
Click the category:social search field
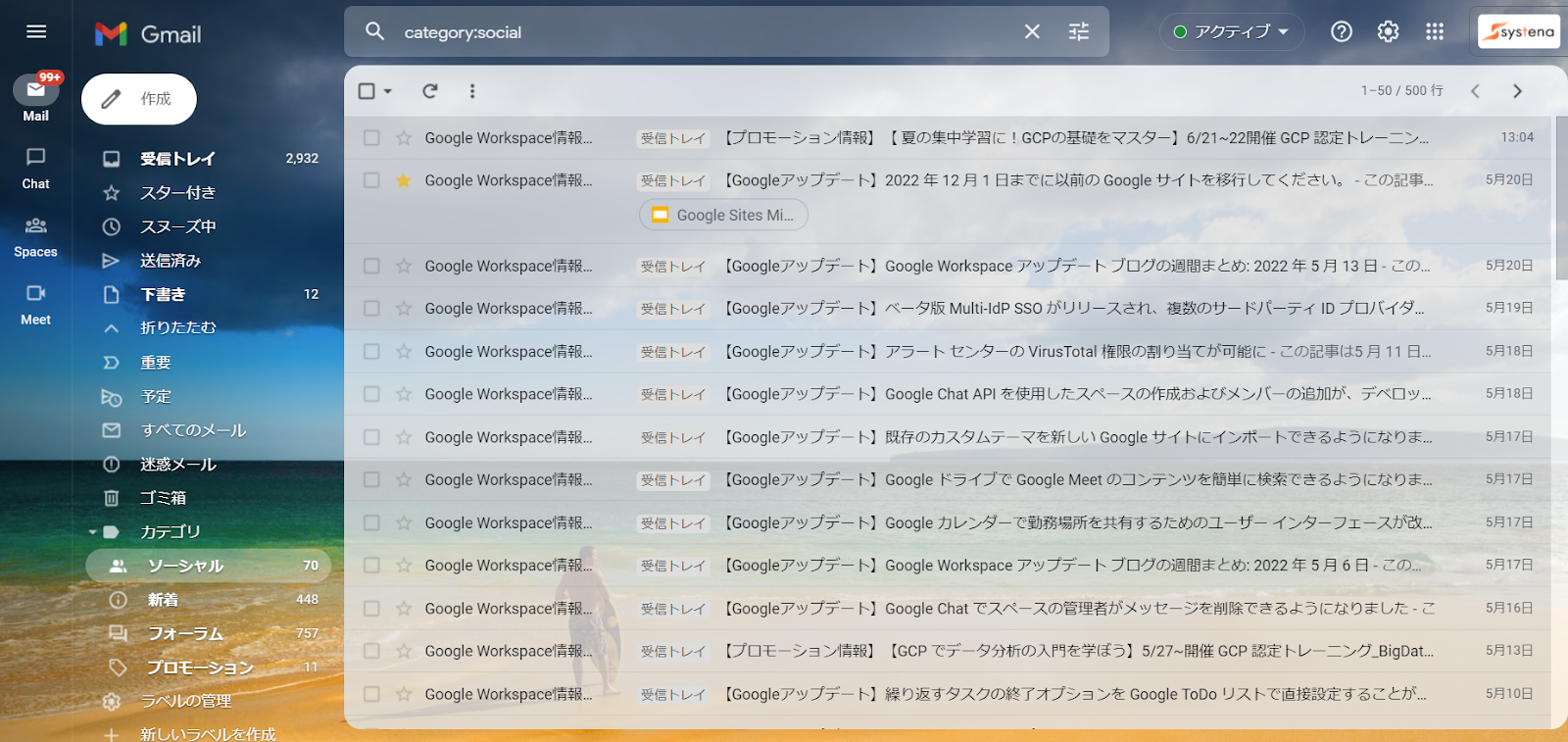tap(706, 31)
